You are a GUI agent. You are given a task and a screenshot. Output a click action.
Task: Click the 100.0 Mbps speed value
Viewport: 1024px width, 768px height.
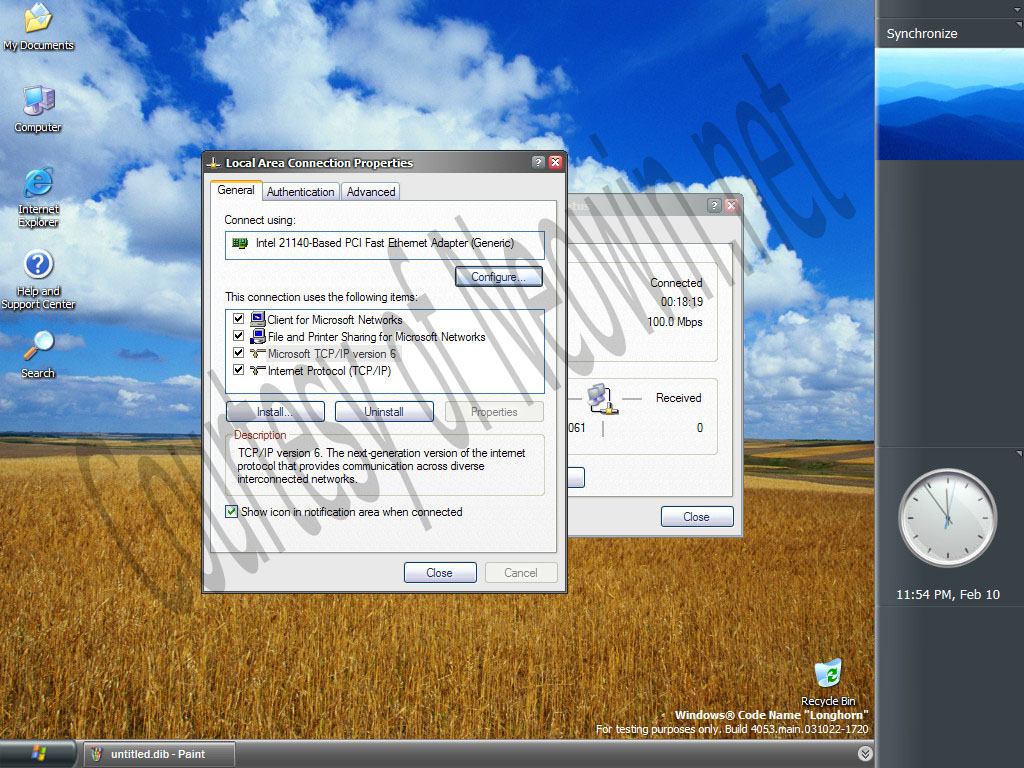pos(675,321)
